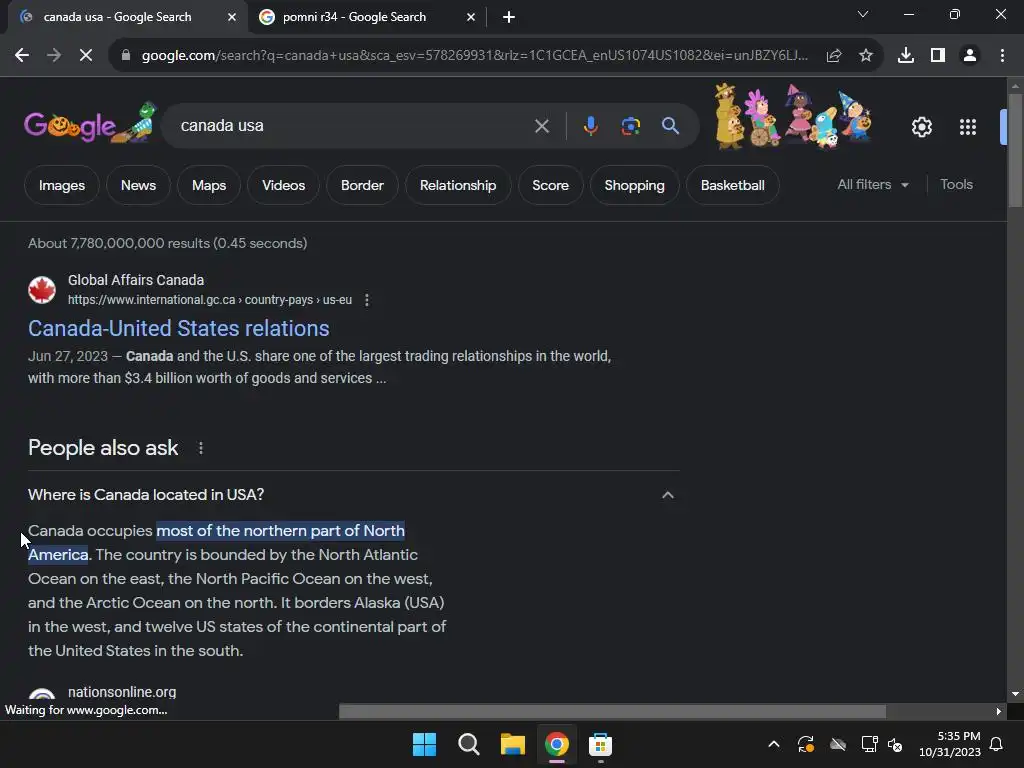Open the Chrome profile icon
This screenshot has width=1024, height=768.
coord(970,56)
